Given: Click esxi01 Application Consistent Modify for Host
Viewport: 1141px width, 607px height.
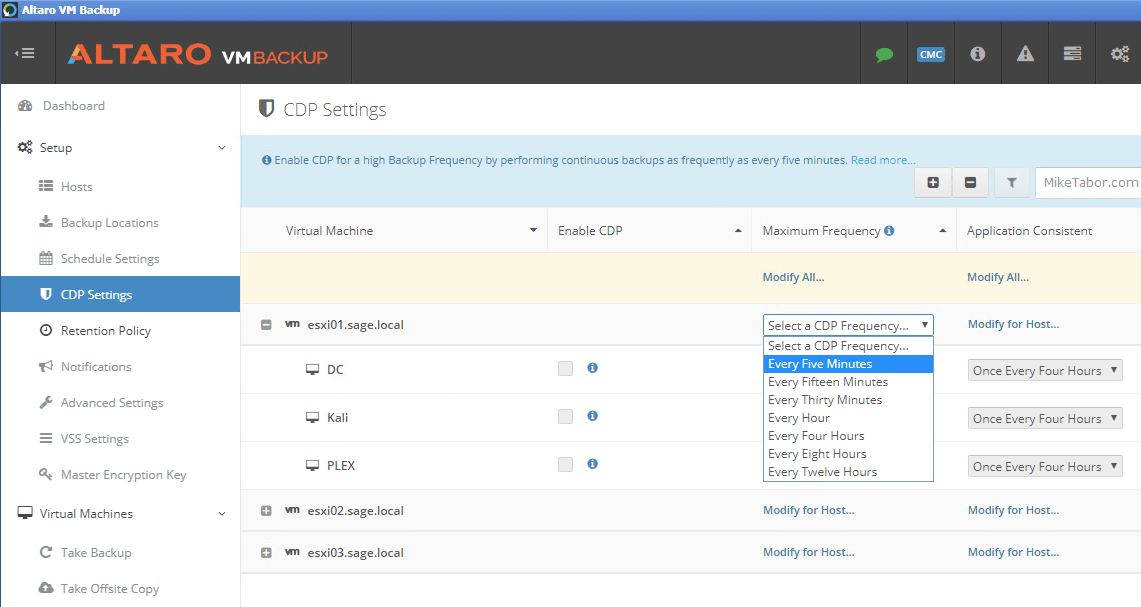Looking at the screenshot, I should (x=1014, y=324).
